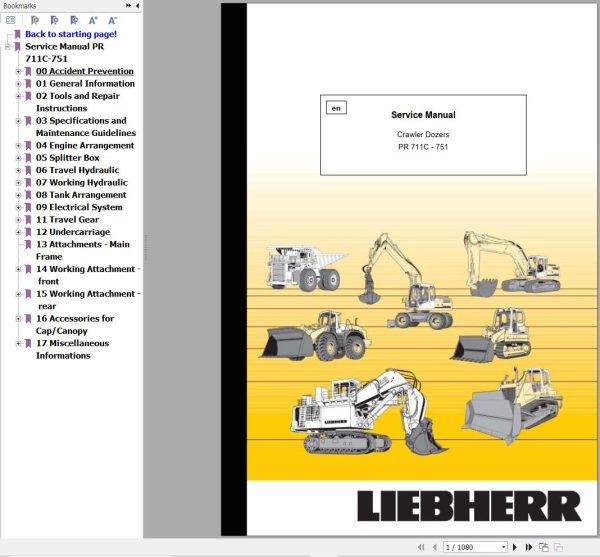Go to first page arrow icon
The width and height of the screenshot is (600, 557).
click(x=422, y=547)
